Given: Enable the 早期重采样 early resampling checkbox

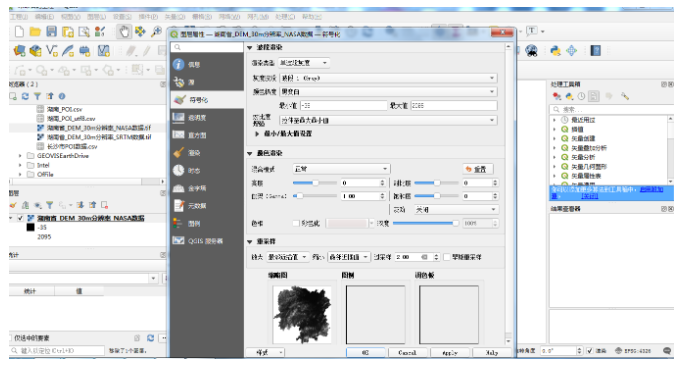Looking at the screenshot, I should coord(447,257).
